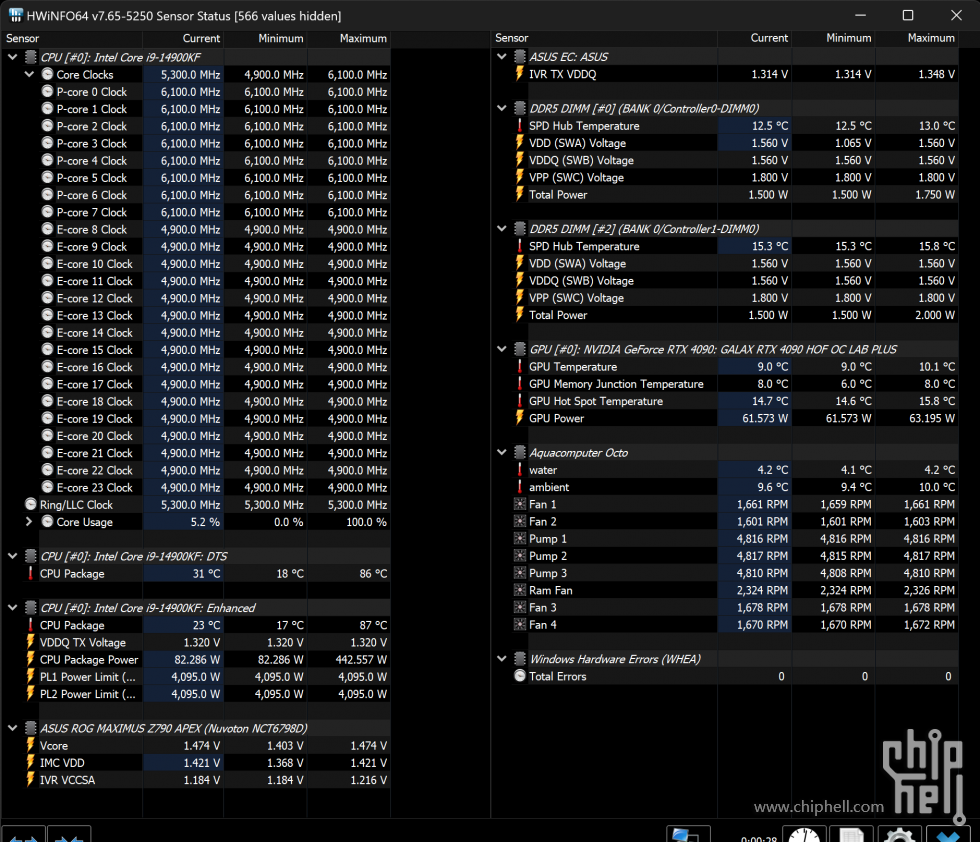Click the logging sheet icon in the bottom toolbar
Screen dimensions: 980x842
click(x=851, y=834)
